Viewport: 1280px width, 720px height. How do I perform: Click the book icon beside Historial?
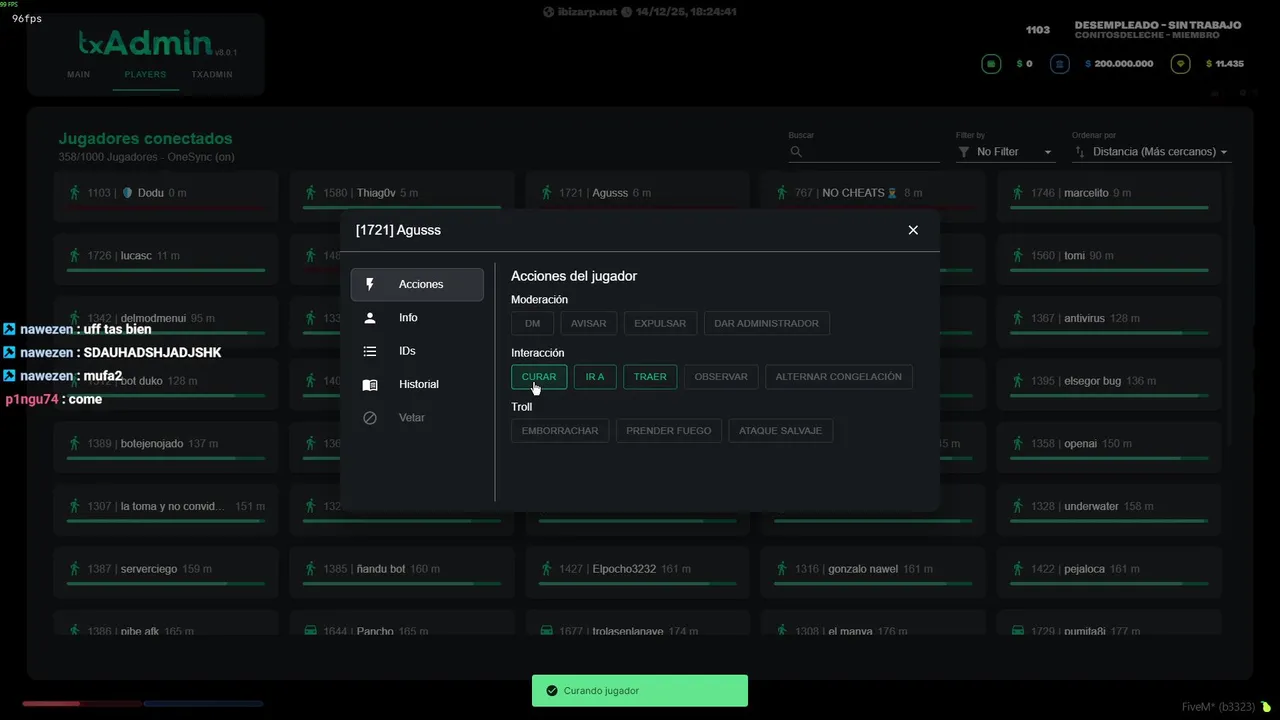click(370, 385)
